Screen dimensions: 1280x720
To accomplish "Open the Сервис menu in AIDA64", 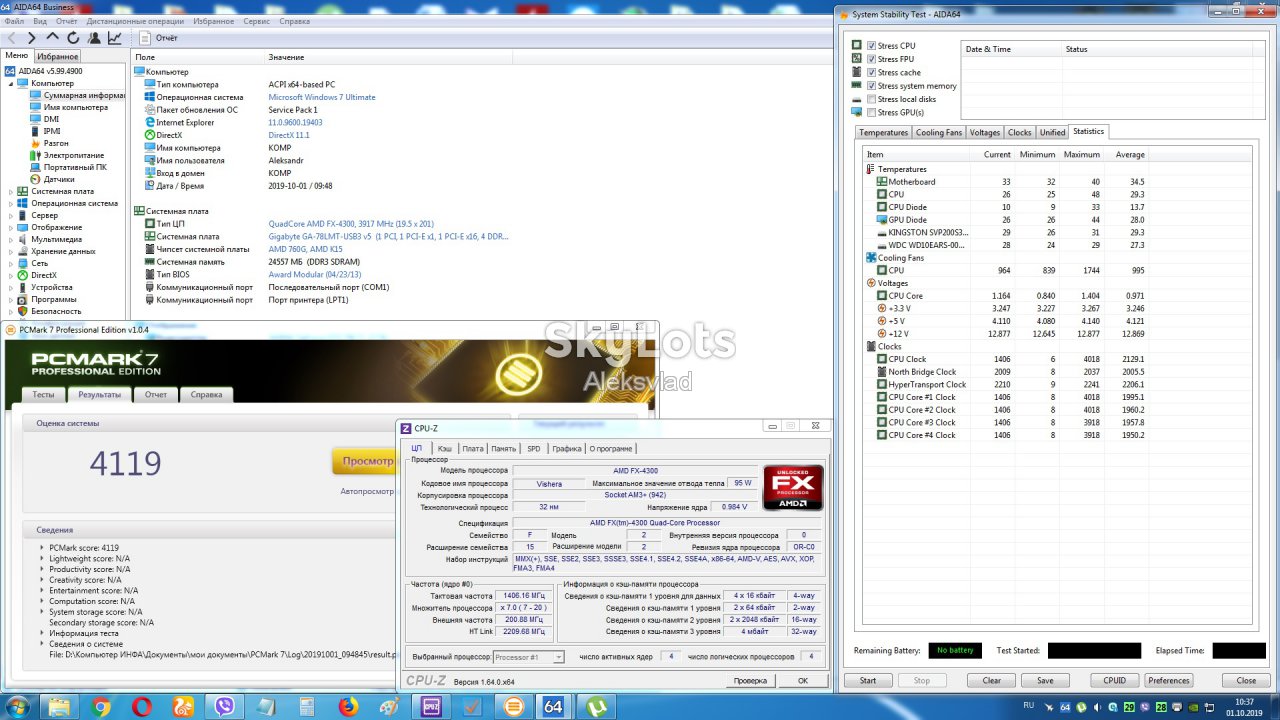I will point(256,21).
